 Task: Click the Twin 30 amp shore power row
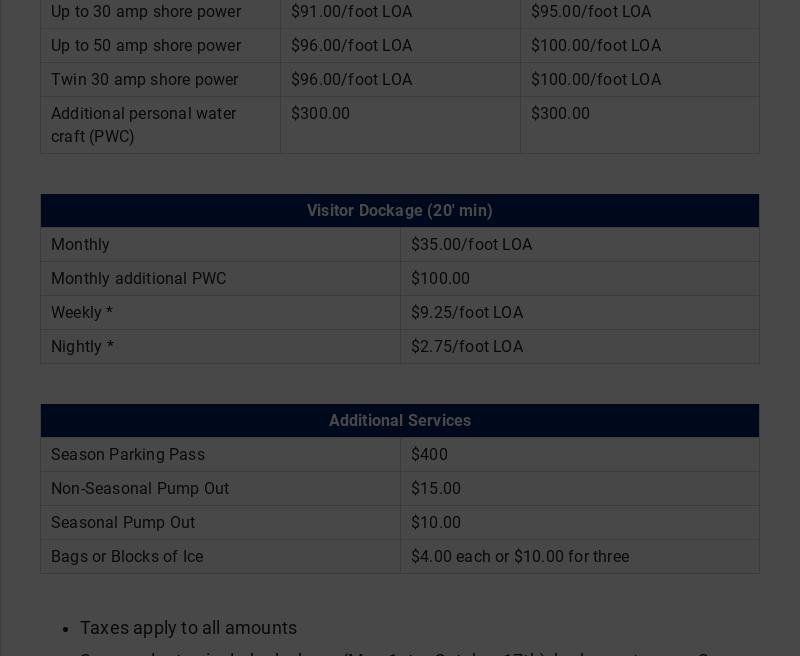coord(144,80)
